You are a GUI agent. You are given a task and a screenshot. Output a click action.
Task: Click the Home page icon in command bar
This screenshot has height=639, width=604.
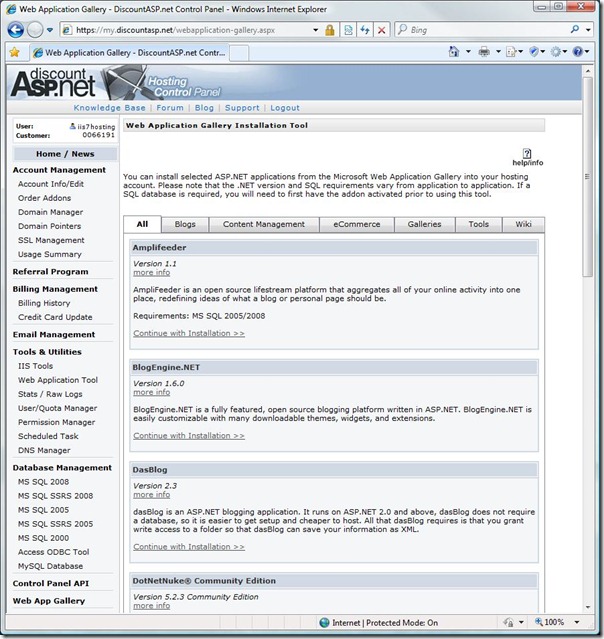click(x=454, y=52)
